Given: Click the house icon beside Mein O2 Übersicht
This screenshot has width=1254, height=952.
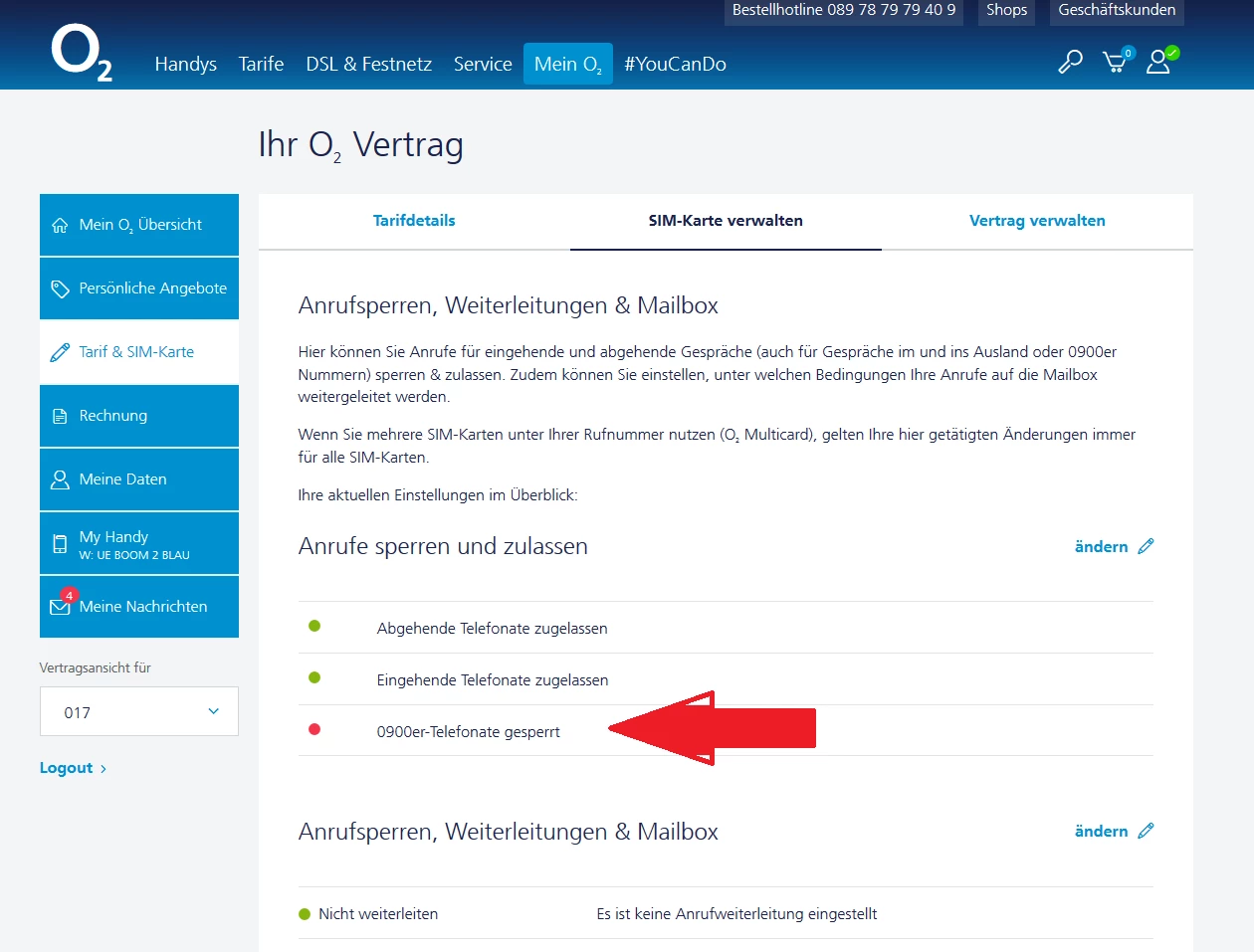Looking at the screenshot, I should 60,225.
